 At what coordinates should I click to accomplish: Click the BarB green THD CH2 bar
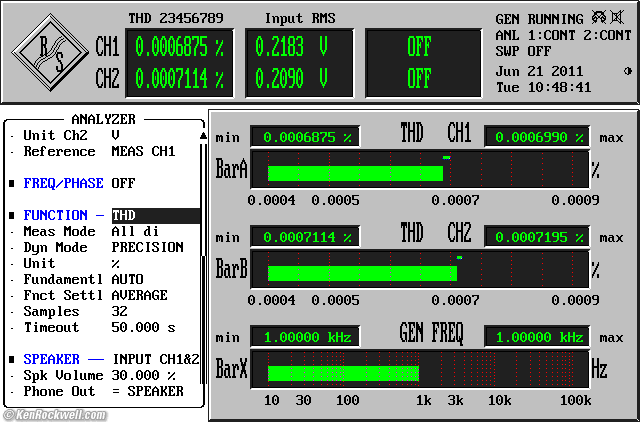[x=362, y=273]
